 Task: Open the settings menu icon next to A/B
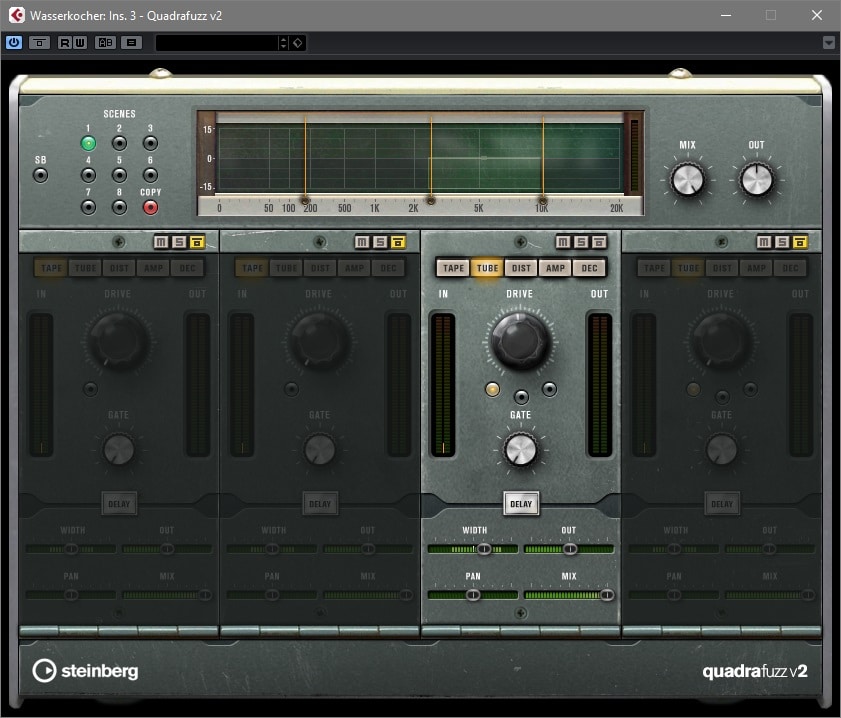(131, 42)
